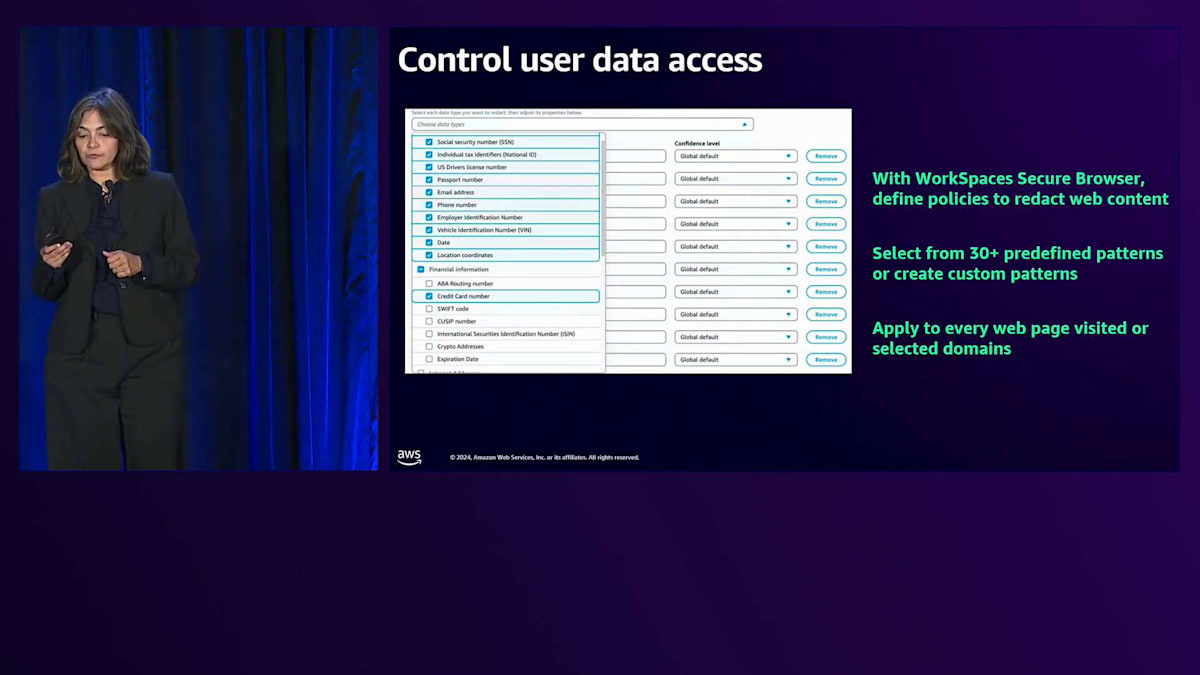Screen dimensions: 1200x675
Task: Click the AWS logo on the slide
Action: [409, 457]
